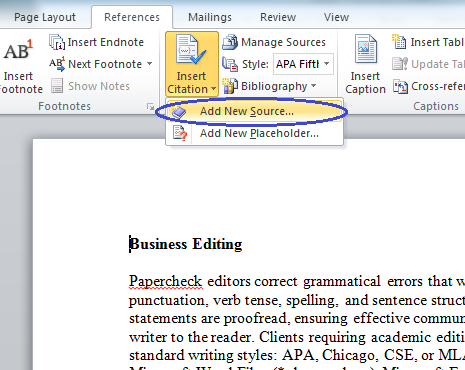Click the Insert Caption icon
465x370 pixels.
pyautogui.click(x=365, y=49)
